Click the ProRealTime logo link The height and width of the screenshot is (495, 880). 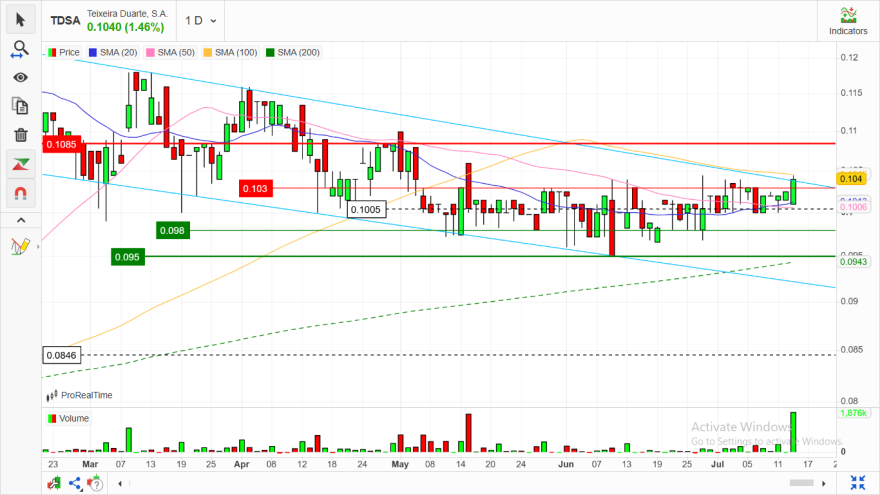pyautogui.click(x=79, y=396)
